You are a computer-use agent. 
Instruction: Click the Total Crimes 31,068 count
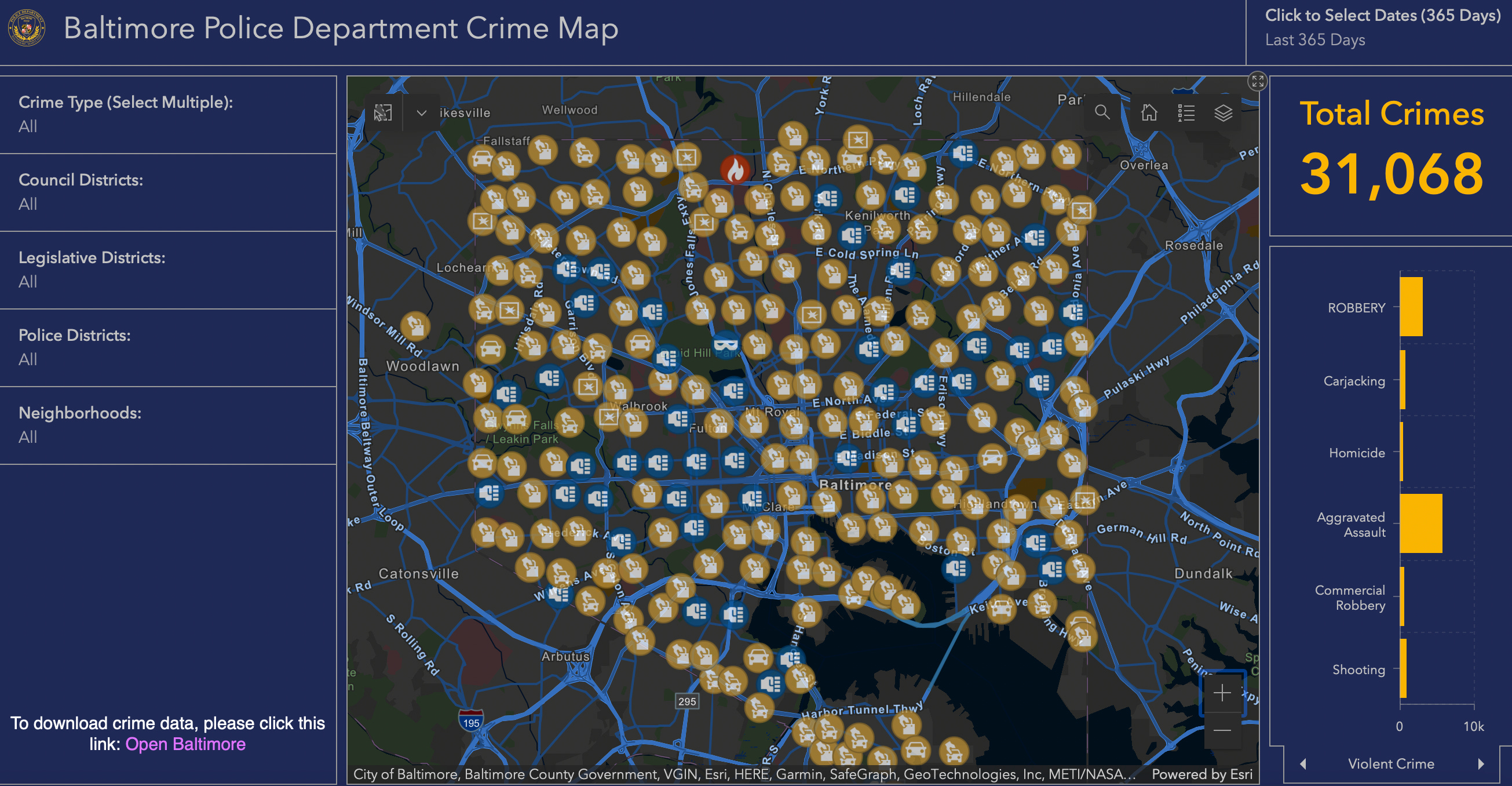(x=1392, y=174)
